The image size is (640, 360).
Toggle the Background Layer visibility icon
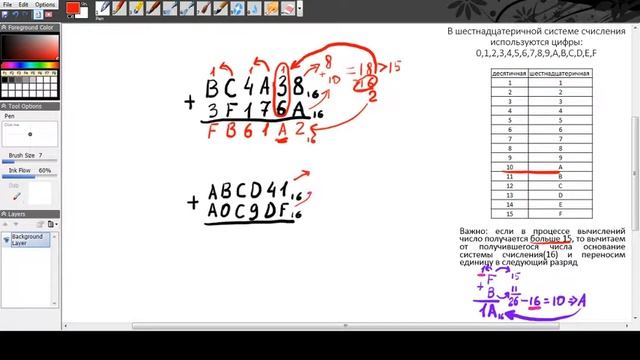click(6, 240)
